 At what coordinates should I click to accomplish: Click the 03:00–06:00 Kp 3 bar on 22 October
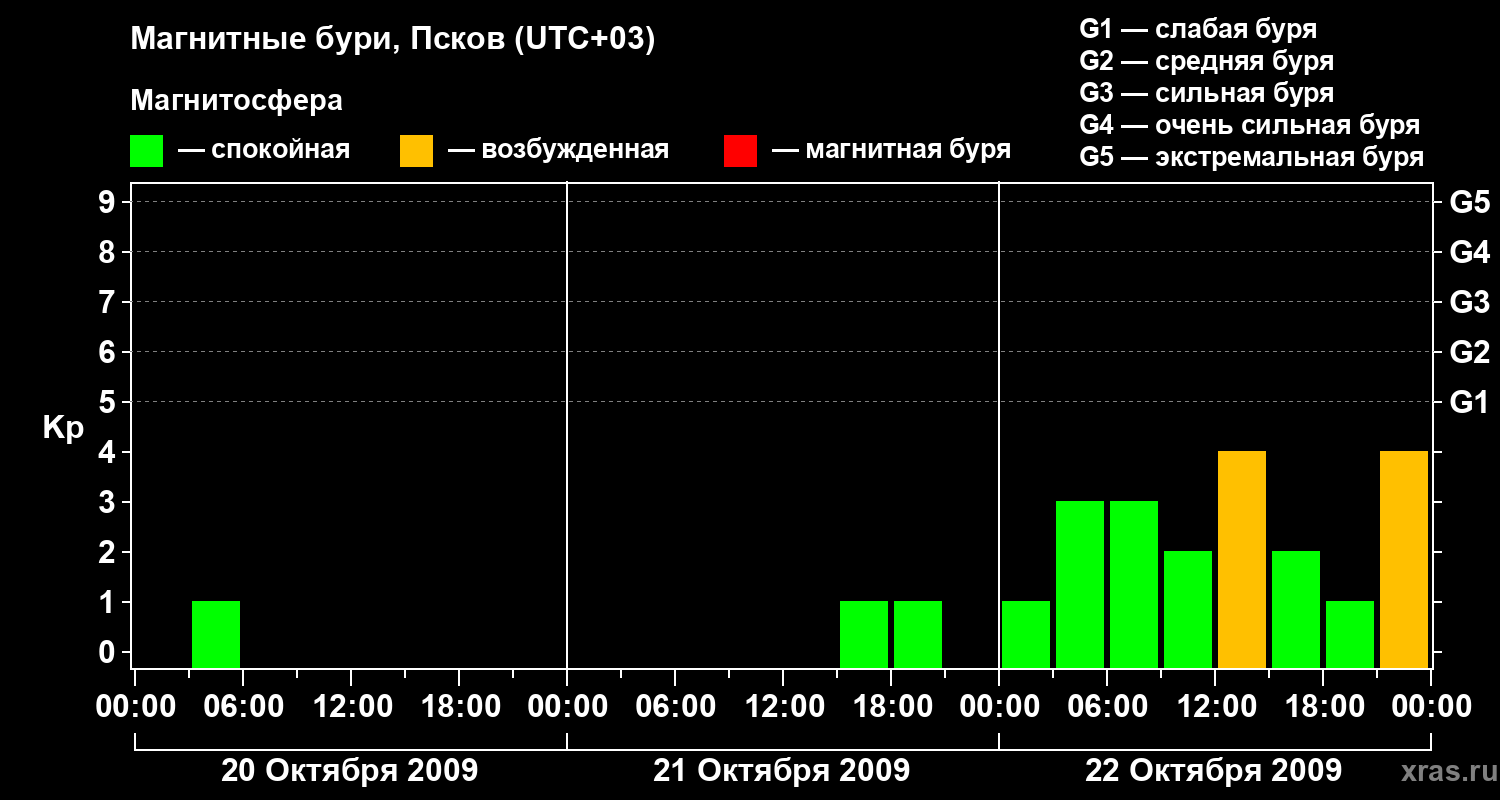[1080, 585]
